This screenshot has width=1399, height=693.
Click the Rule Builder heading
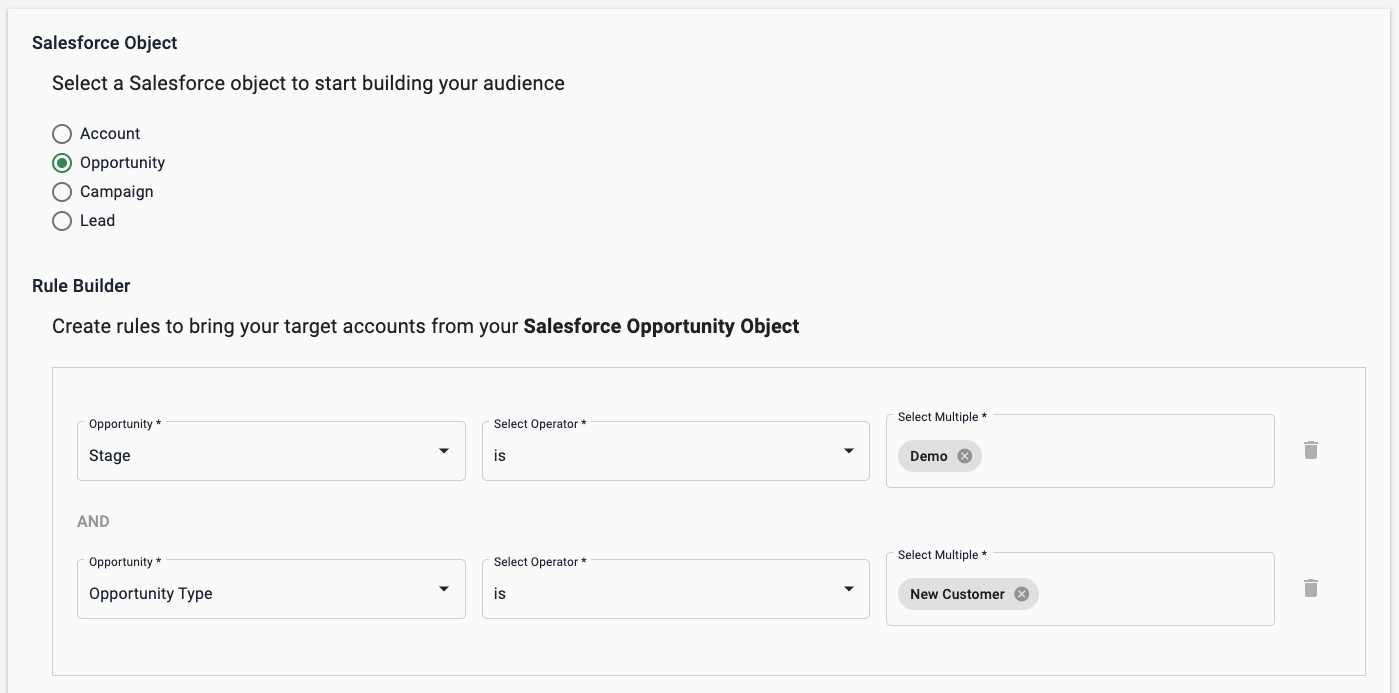[81, 286]
